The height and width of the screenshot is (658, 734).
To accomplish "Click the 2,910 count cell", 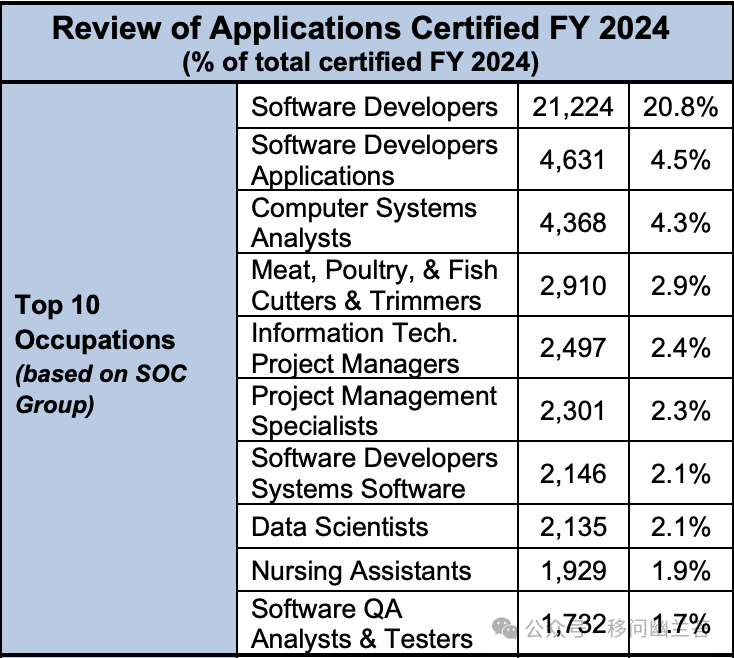I will [x=571, y=285].
